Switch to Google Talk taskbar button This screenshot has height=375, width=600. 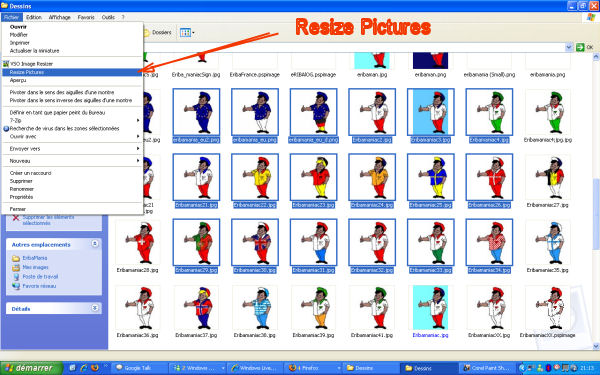point(140,368)
